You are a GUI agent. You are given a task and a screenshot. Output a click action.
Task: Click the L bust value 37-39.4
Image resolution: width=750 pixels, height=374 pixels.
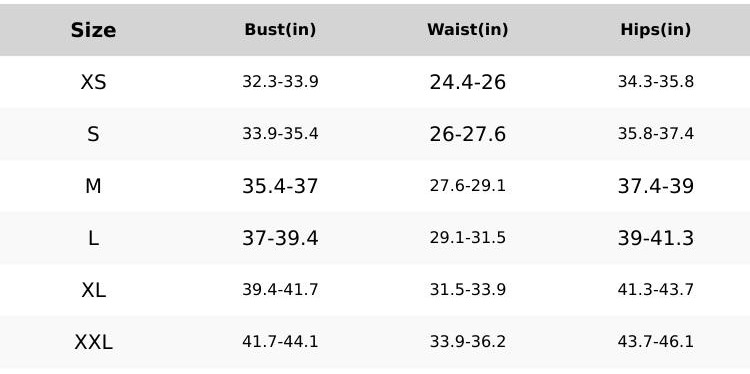point(280,238)
